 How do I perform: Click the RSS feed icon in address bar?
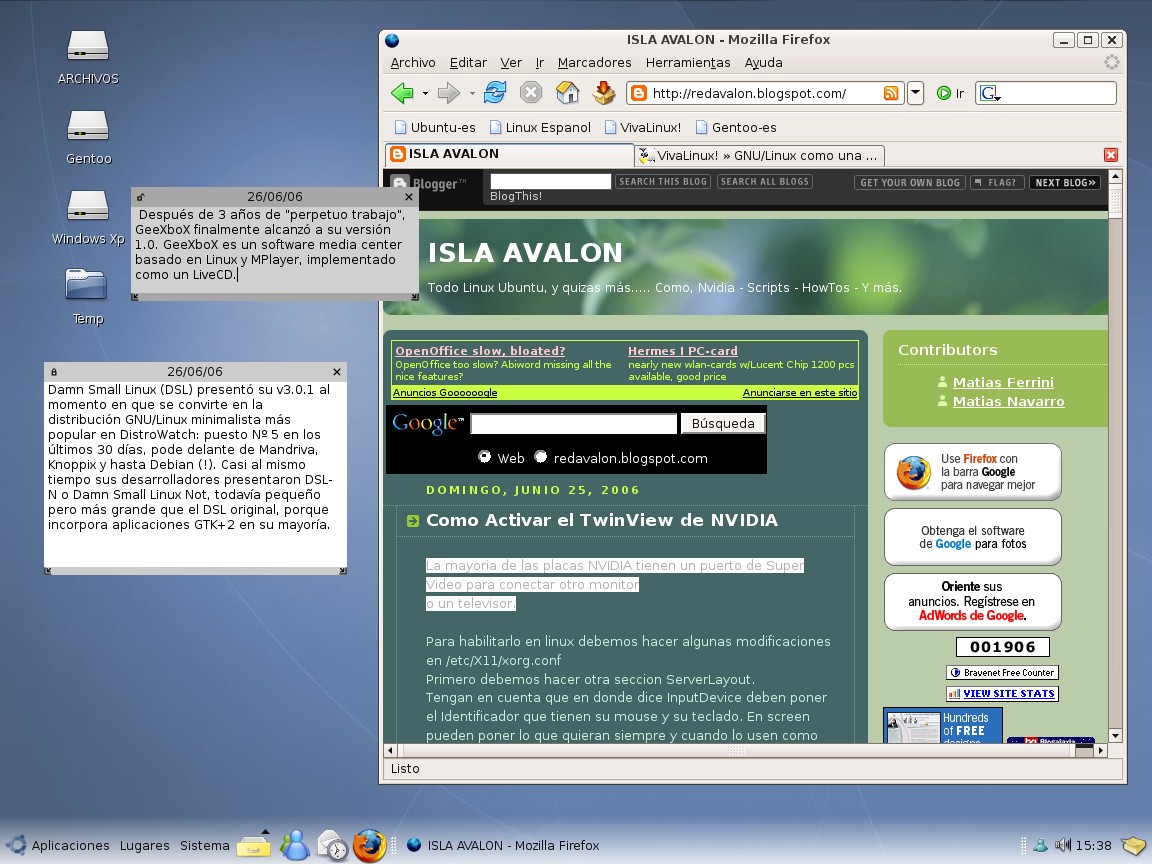(890, 93)
